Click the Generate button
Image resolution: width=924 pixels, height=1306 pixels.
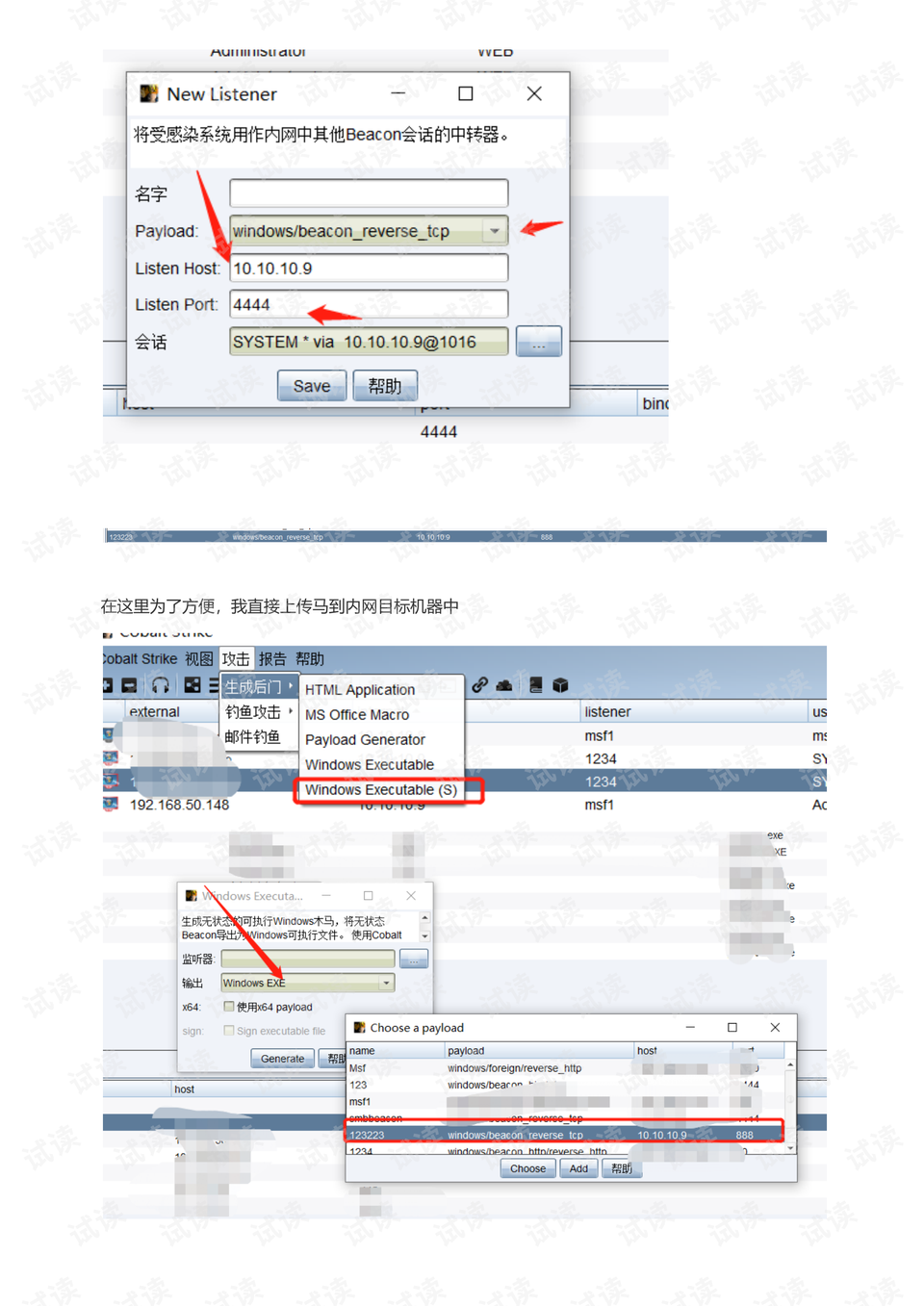coord(282,1059)
